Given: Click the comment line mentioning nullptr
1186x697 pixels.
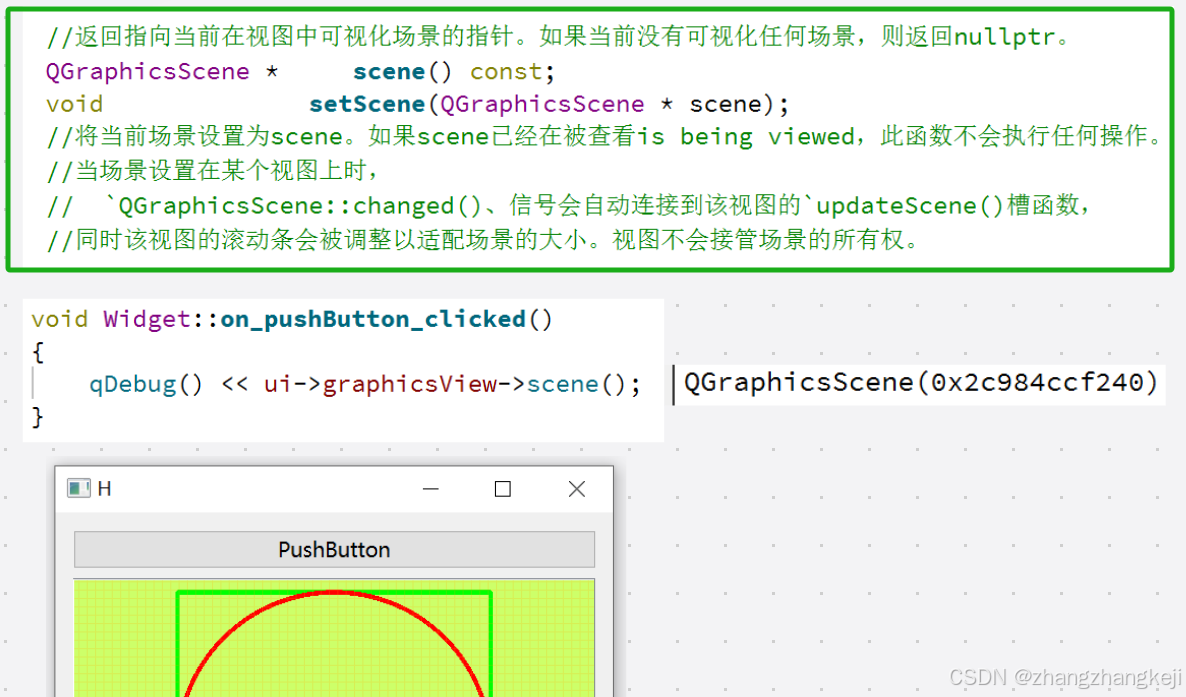Looking at the screenshot, I should pyautogui.click(x=558, y=36).
